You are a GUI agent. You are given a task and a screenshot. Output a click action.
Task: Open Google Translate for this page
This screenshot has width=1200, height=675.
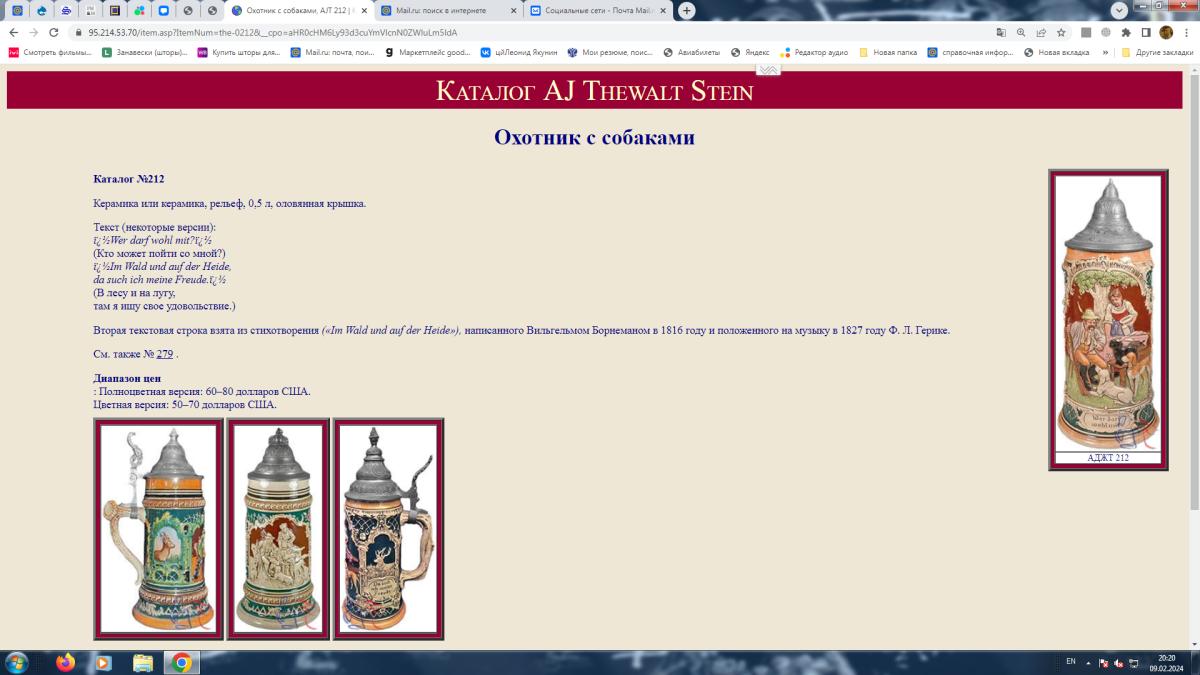click(x=1001, y=32)
